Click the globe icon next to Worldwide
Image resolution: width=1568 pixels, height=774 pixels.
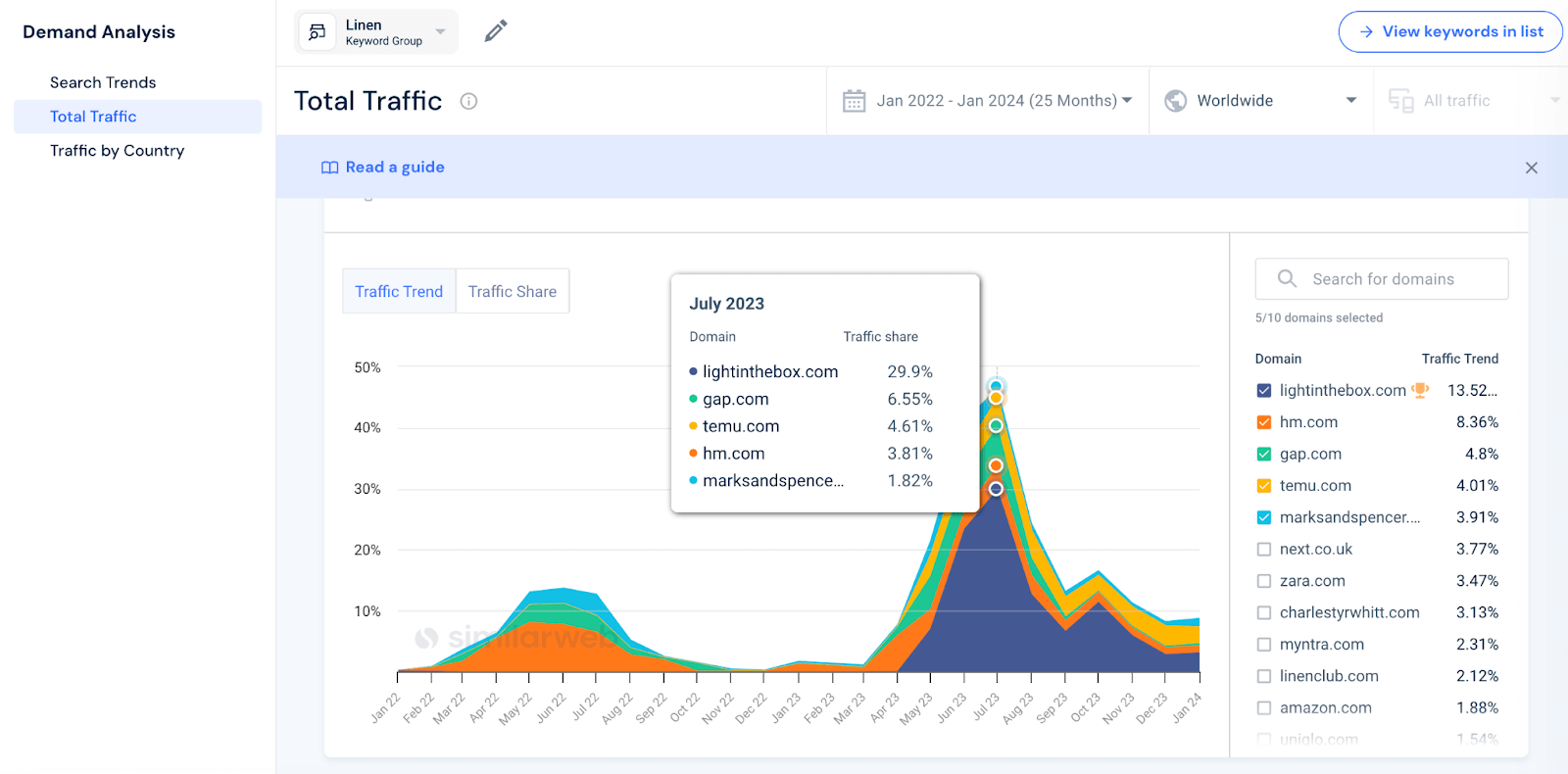tap(1176, 101)
